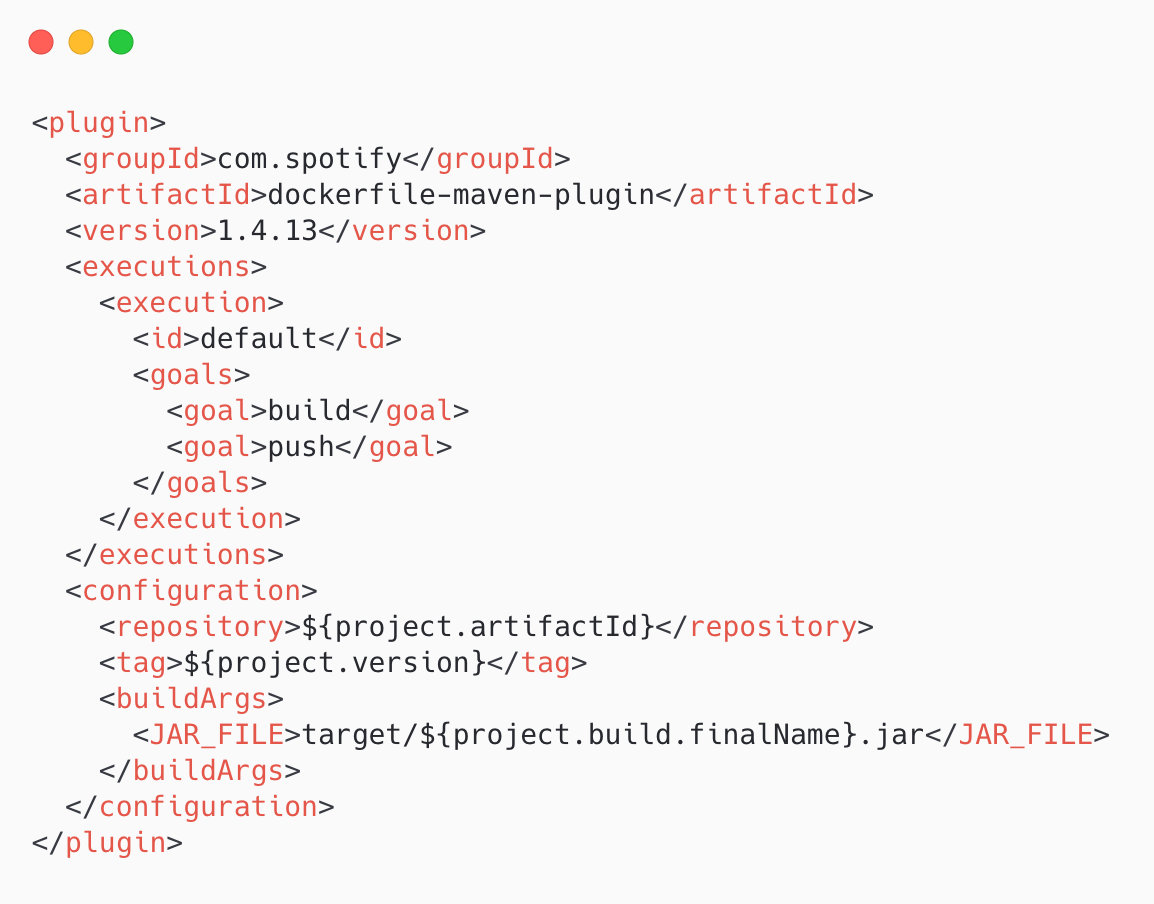The width and height of the screenshot is (1154, 904).
Task: Click the closing configuration tag
Action: pyautogui.click(x=200, y=807)
